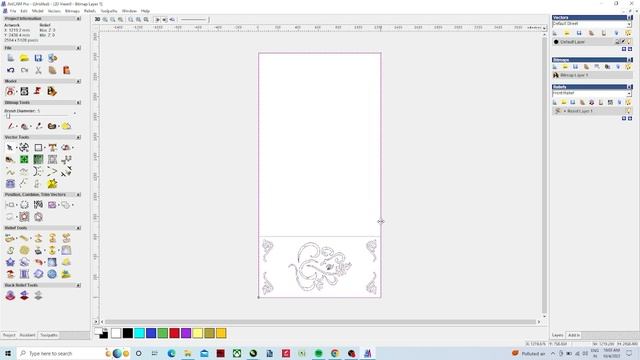Open the Help menu

coord(145,11)
